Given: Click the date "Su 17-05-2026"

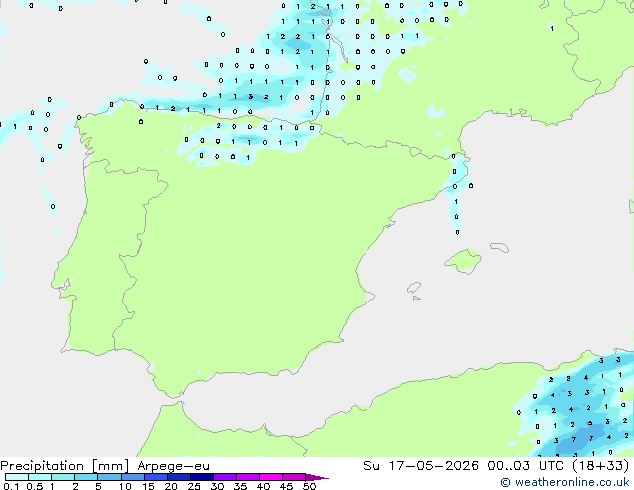Looking at the screenshot, I should point(421,465).
